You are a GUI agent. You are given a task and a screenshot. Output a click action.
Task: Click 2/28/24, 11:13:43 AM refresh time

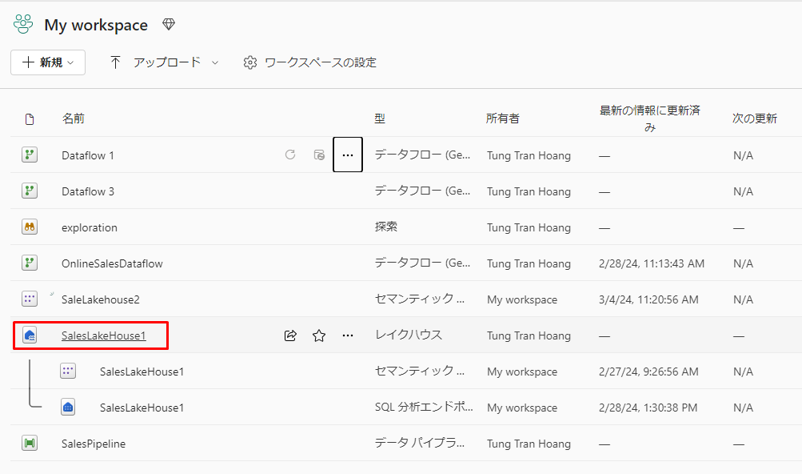tap(652, 263)
